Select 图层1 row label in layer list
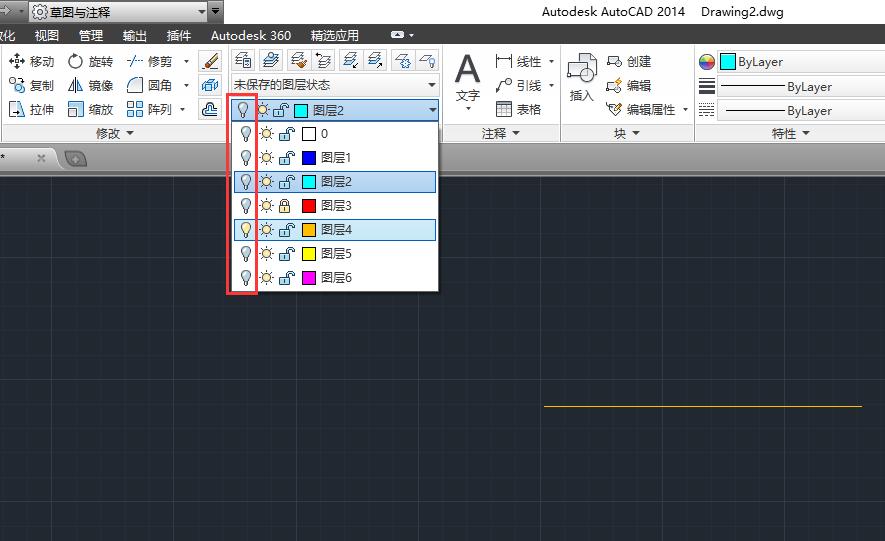This screenshot has width=885, height=541. (x=336, y=157)
